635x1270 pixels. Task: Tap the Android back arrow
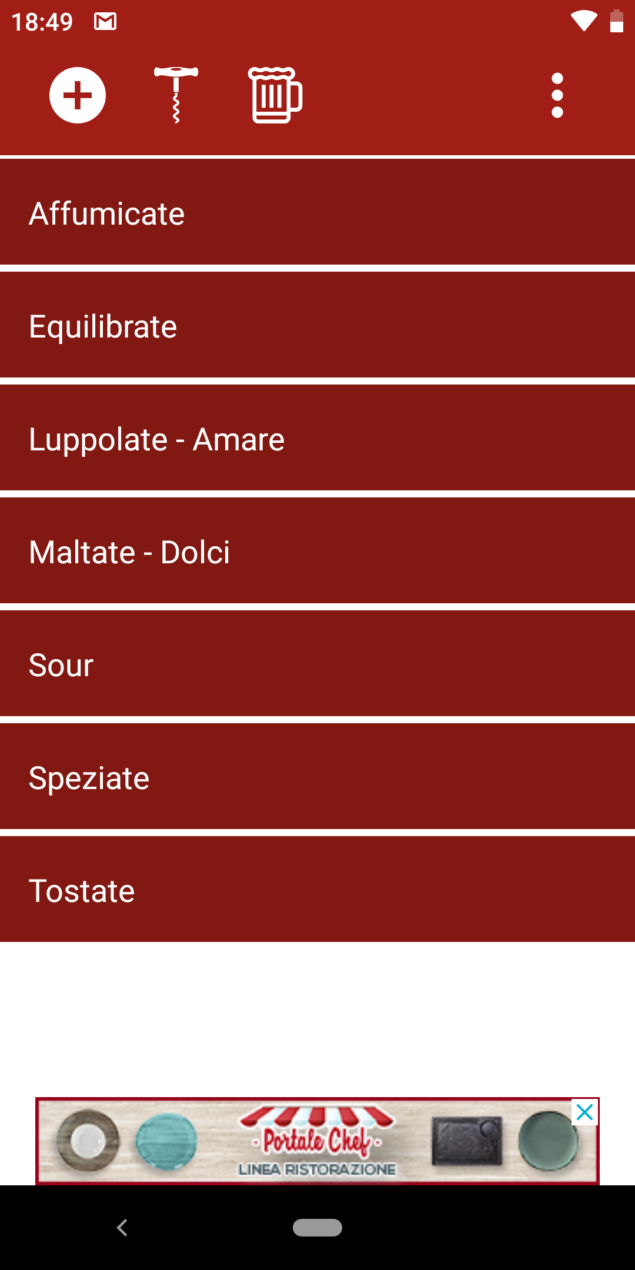122,1227
